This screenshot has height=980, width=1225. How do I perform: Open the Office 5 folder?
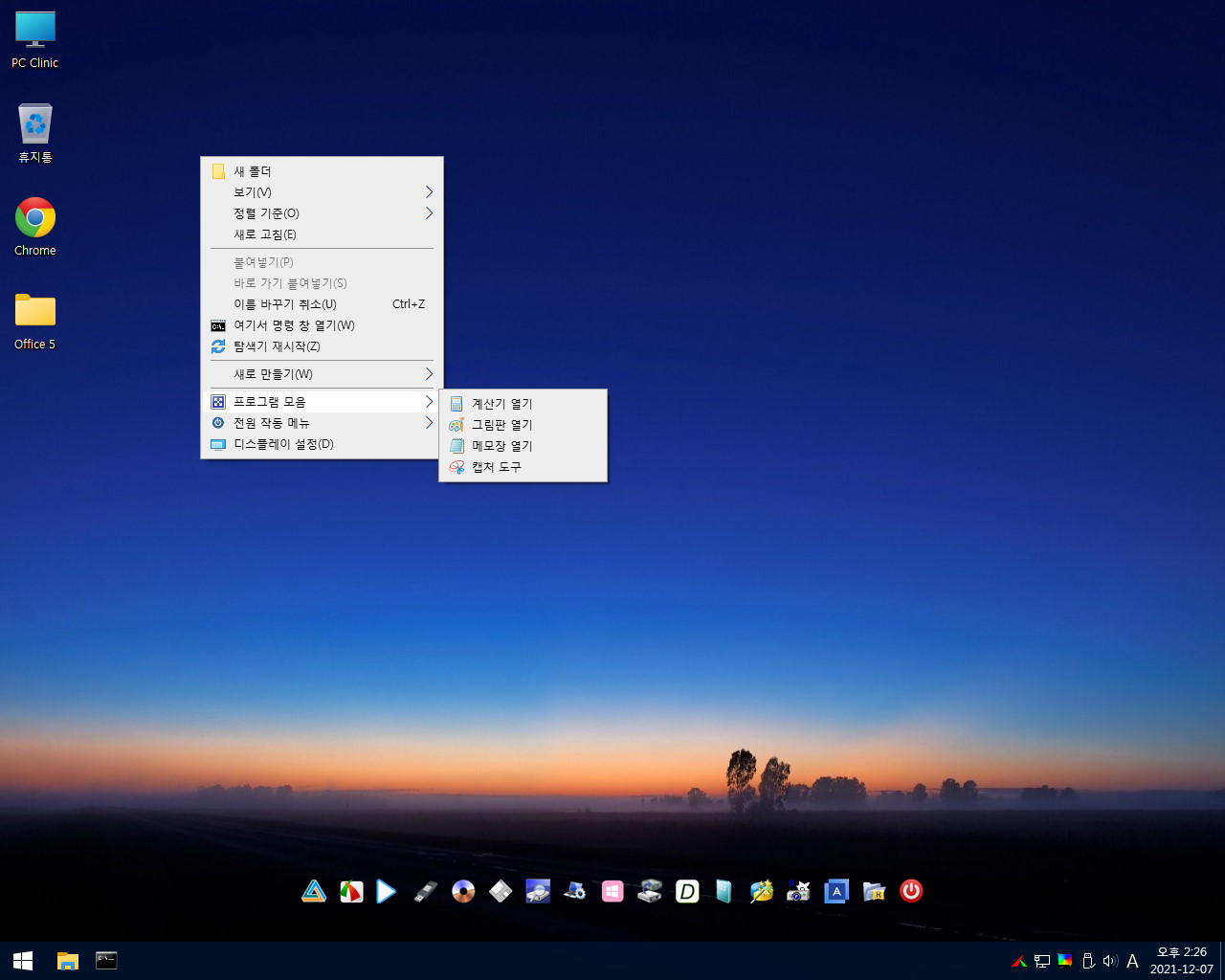click(35, 322)
